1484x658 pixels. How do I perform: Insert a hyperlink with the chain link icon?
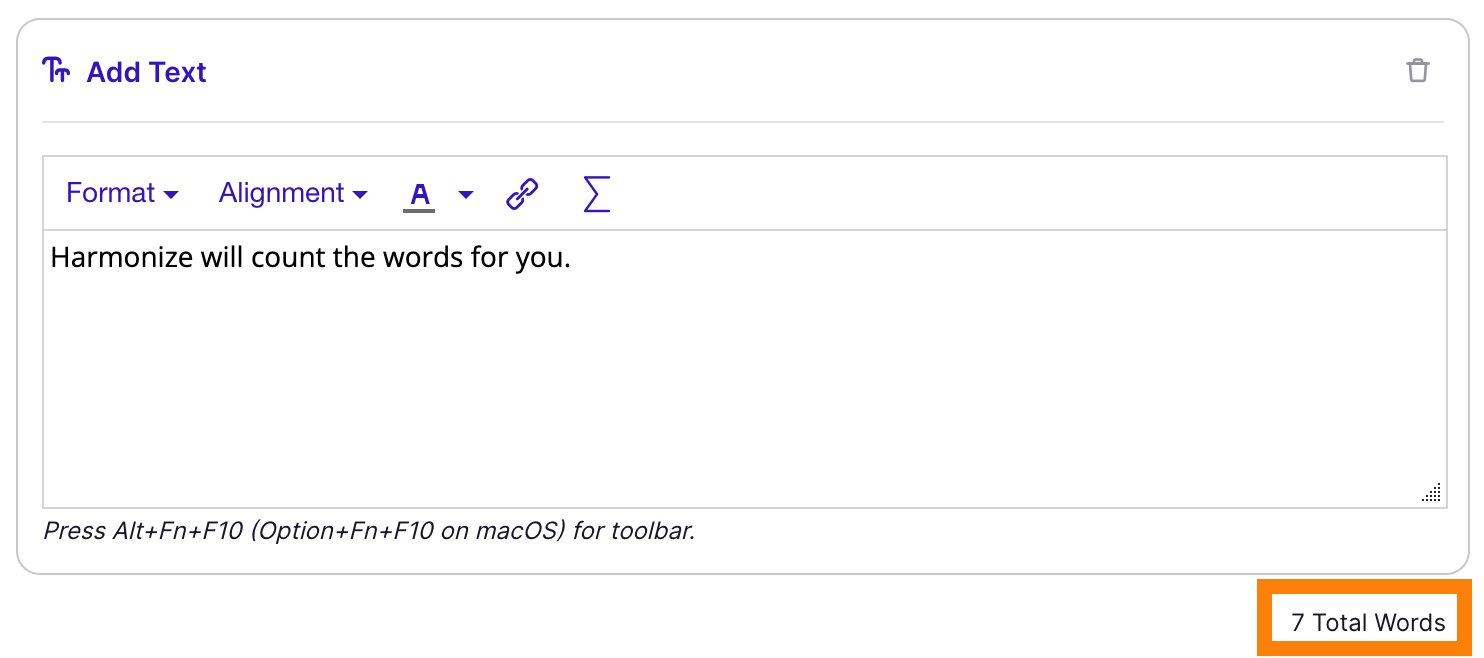[522, 193]
